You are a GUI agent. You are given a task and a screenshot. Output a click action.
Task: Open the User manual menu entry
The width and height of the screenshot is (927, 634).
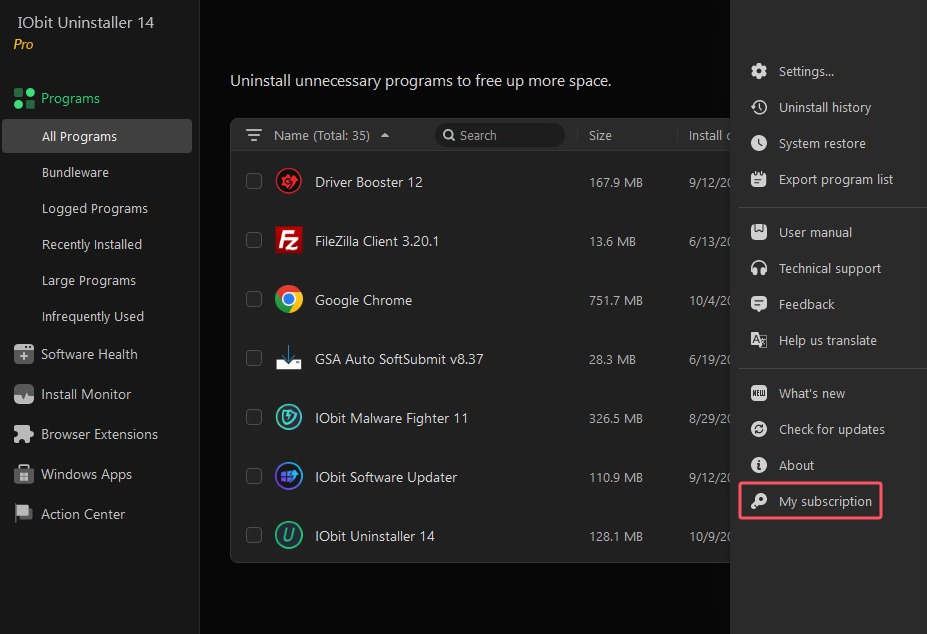point(815,232)
